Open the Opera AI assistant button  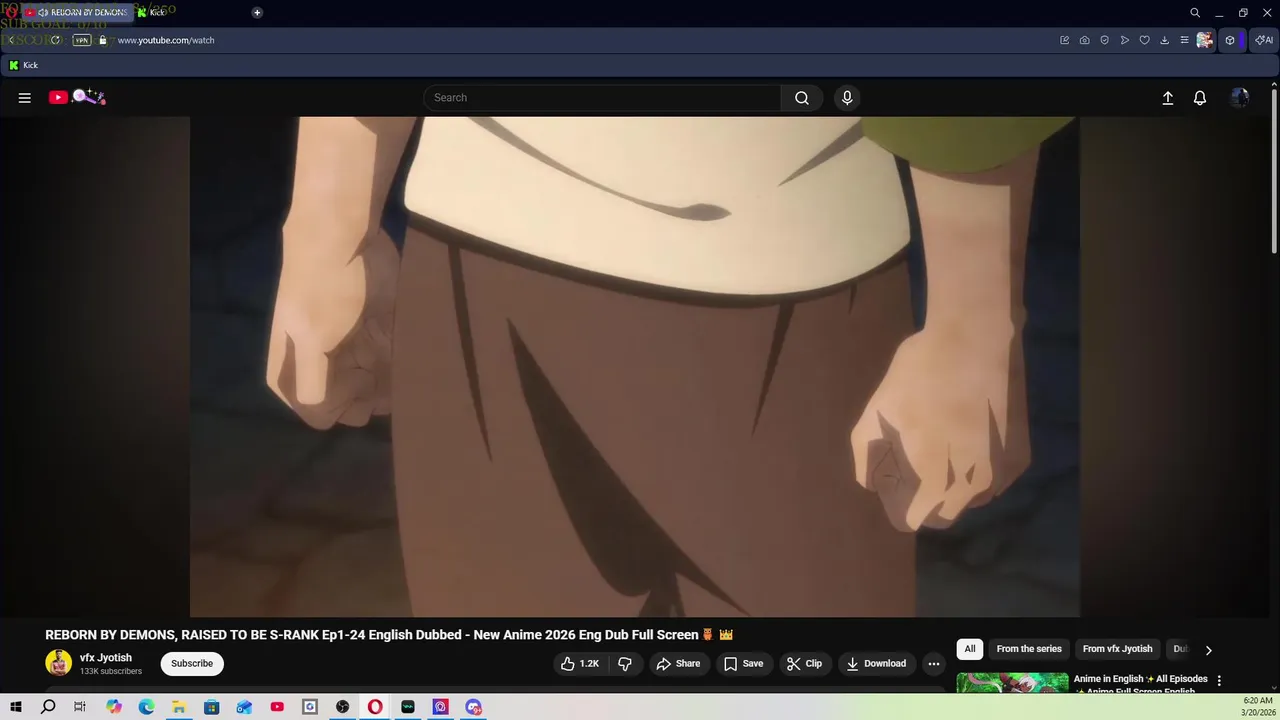coord(1264,40)
